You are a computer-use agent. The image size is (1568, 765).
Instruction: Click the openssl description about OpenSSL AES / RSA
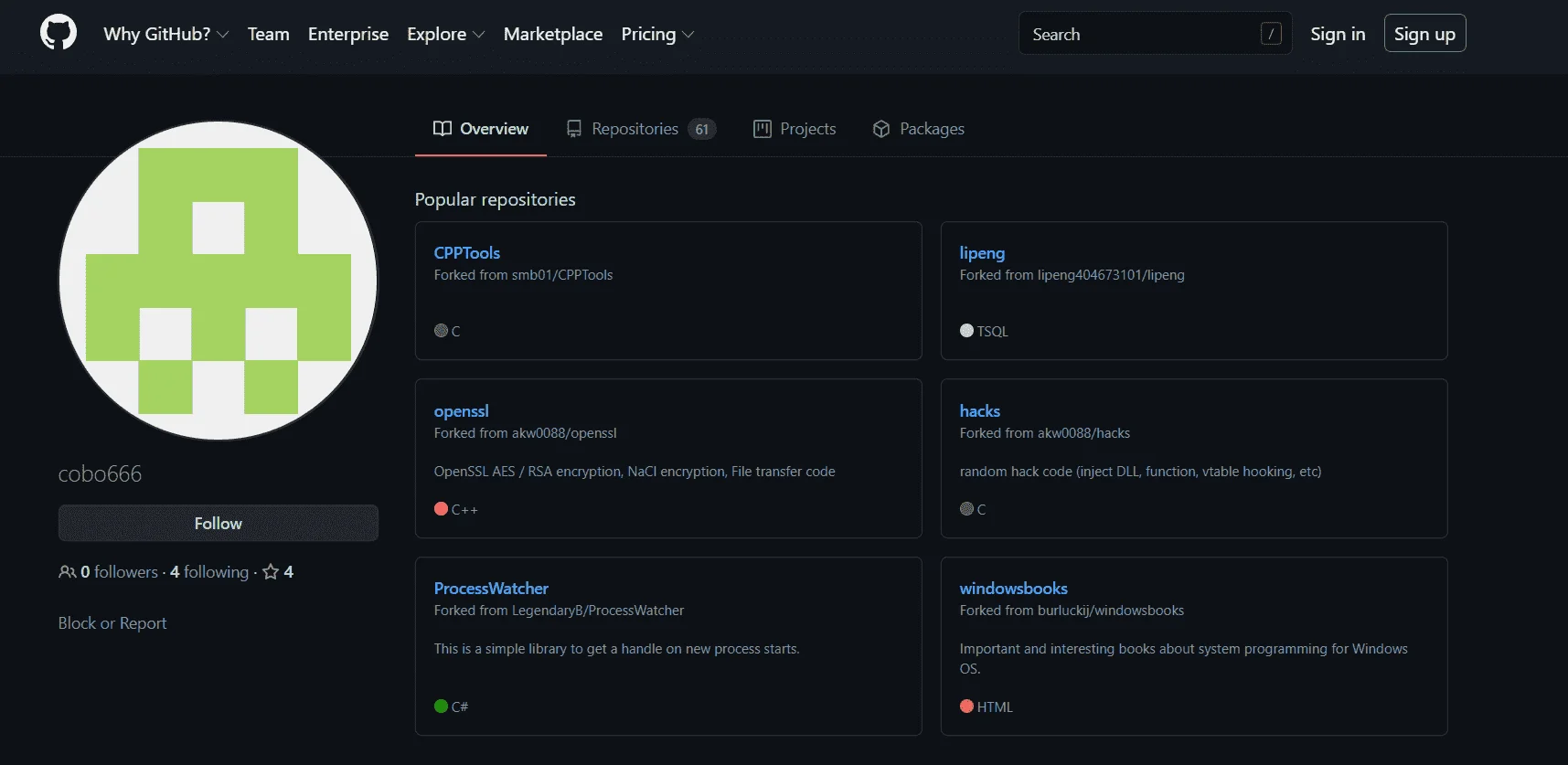(635, 472)
